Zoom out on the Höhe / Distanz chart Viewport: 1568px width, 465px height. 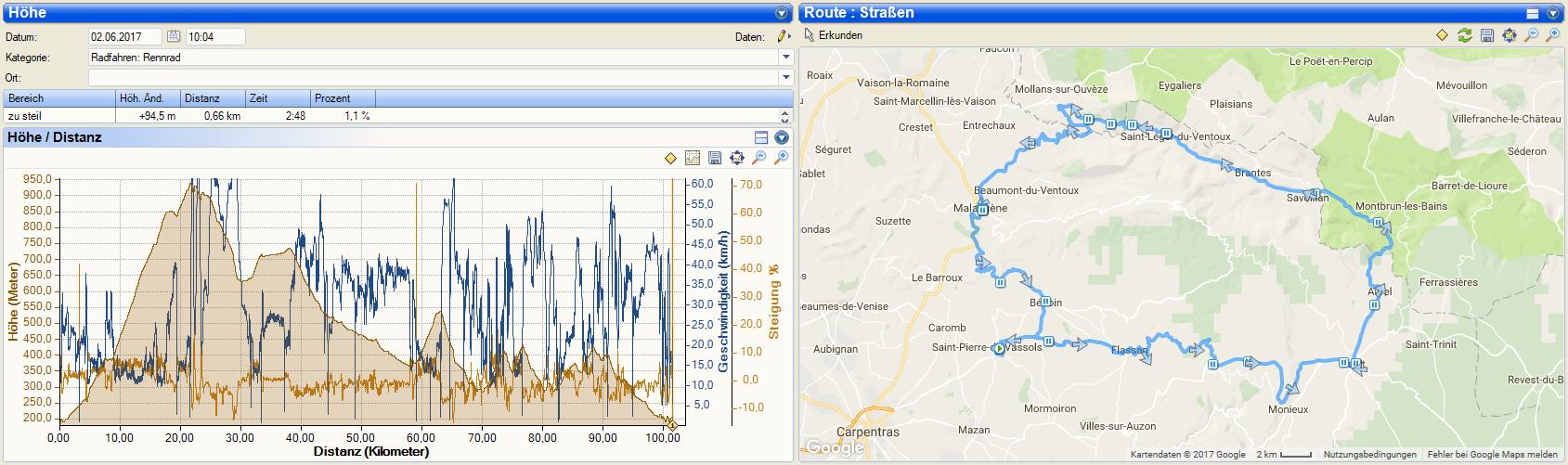click(x=759, y=159)
